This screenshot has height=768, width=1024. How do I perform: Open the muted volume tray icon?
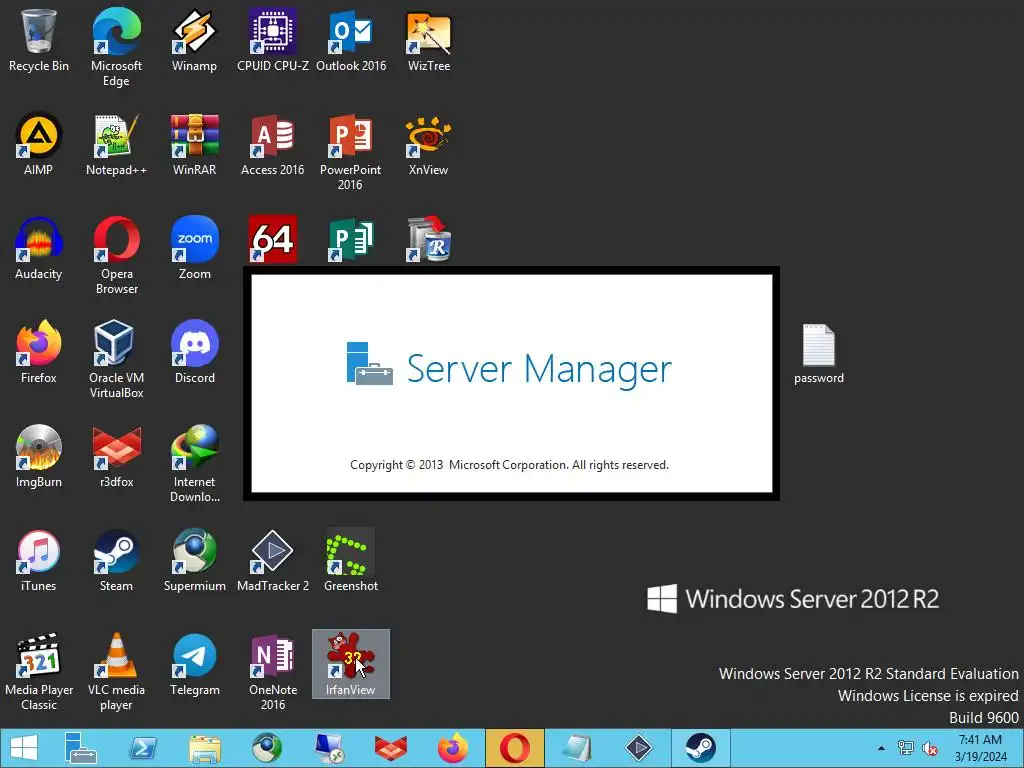pos(929,748)
